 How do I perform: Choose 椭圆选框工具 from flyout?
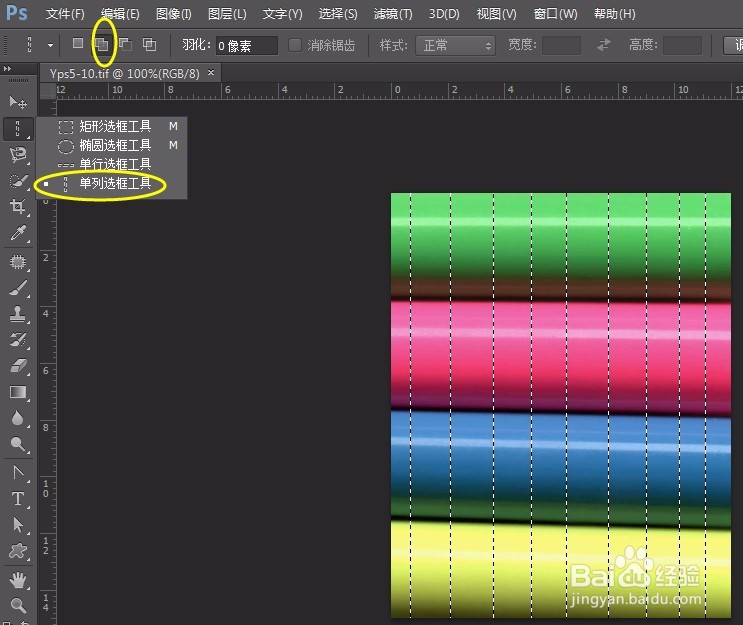112,145
